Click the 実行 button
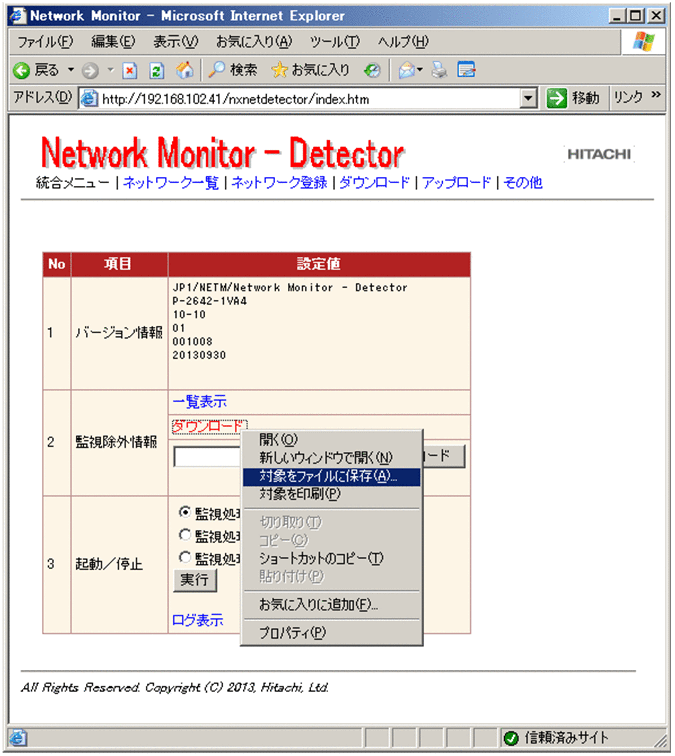 [x=195, y=580]
